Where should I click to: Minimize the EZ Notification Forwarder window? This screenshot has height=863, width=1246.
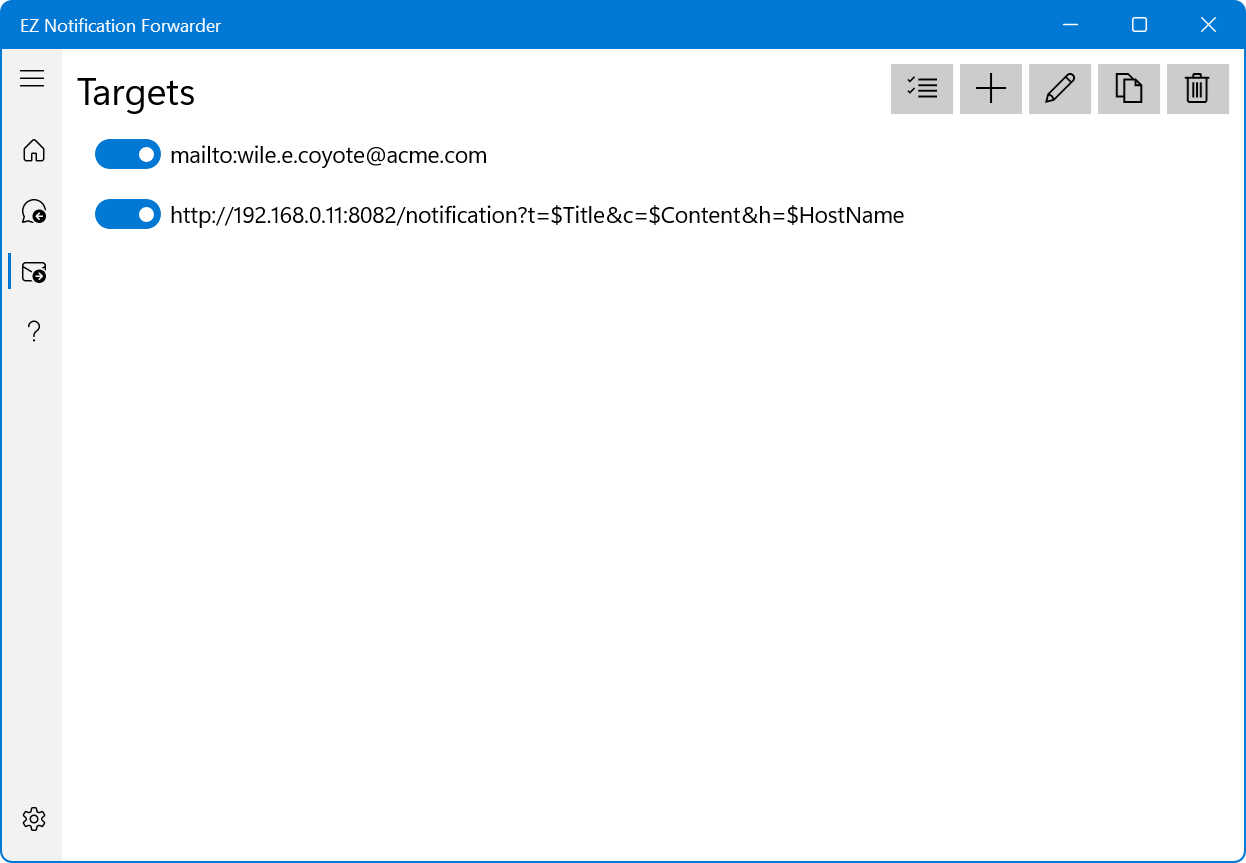[x=1070, y=25]
